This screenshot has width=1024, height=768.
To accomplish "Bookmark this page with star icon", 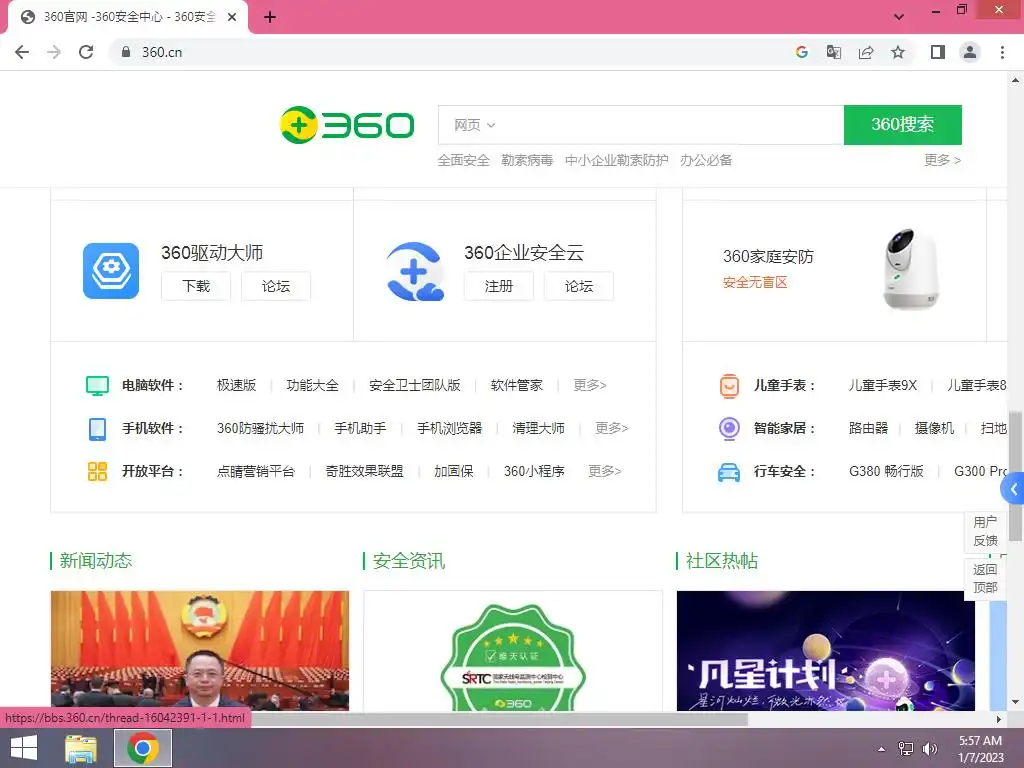I will coord(898,52).
